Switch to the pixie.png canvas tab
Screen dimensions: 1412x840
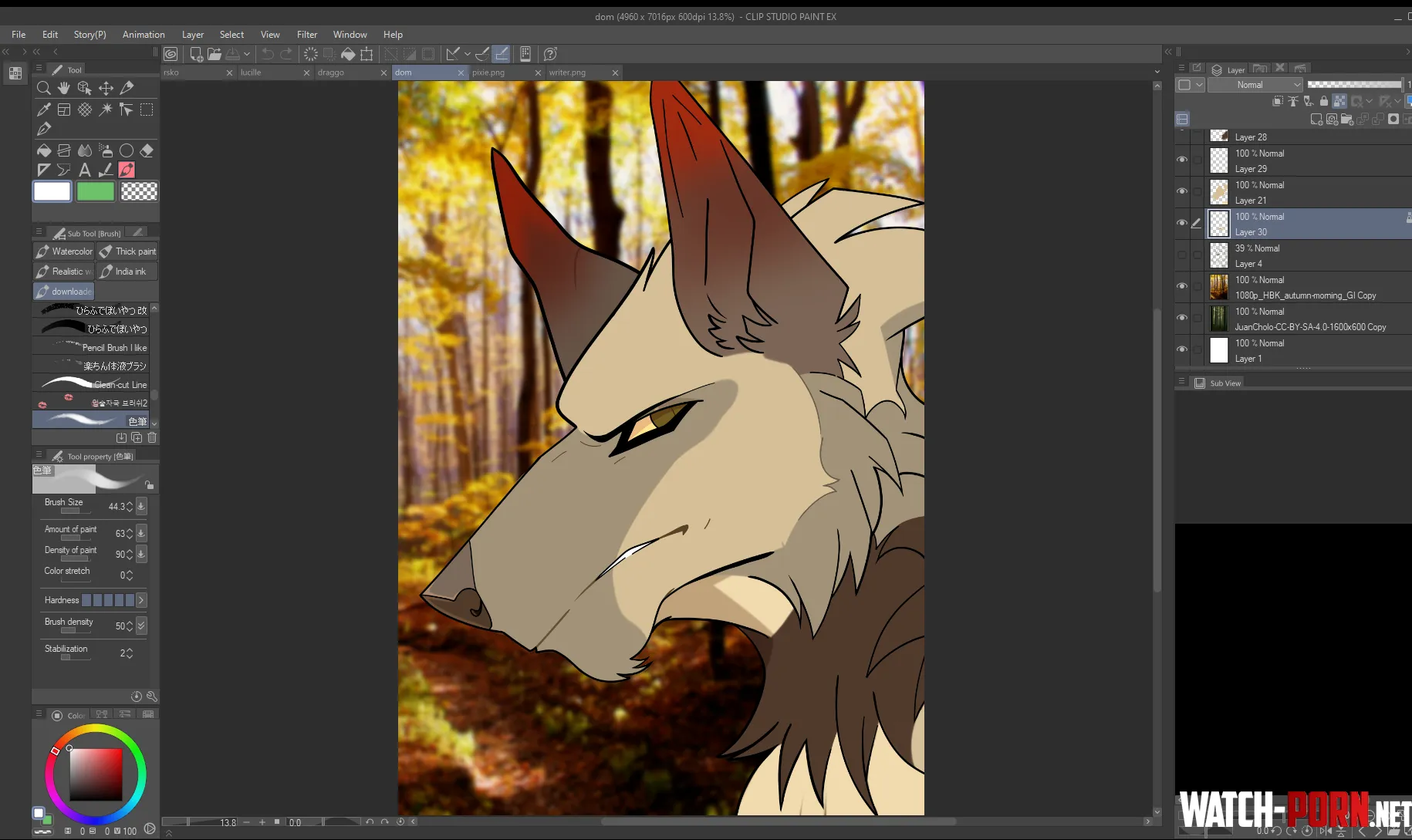point(494,73)
